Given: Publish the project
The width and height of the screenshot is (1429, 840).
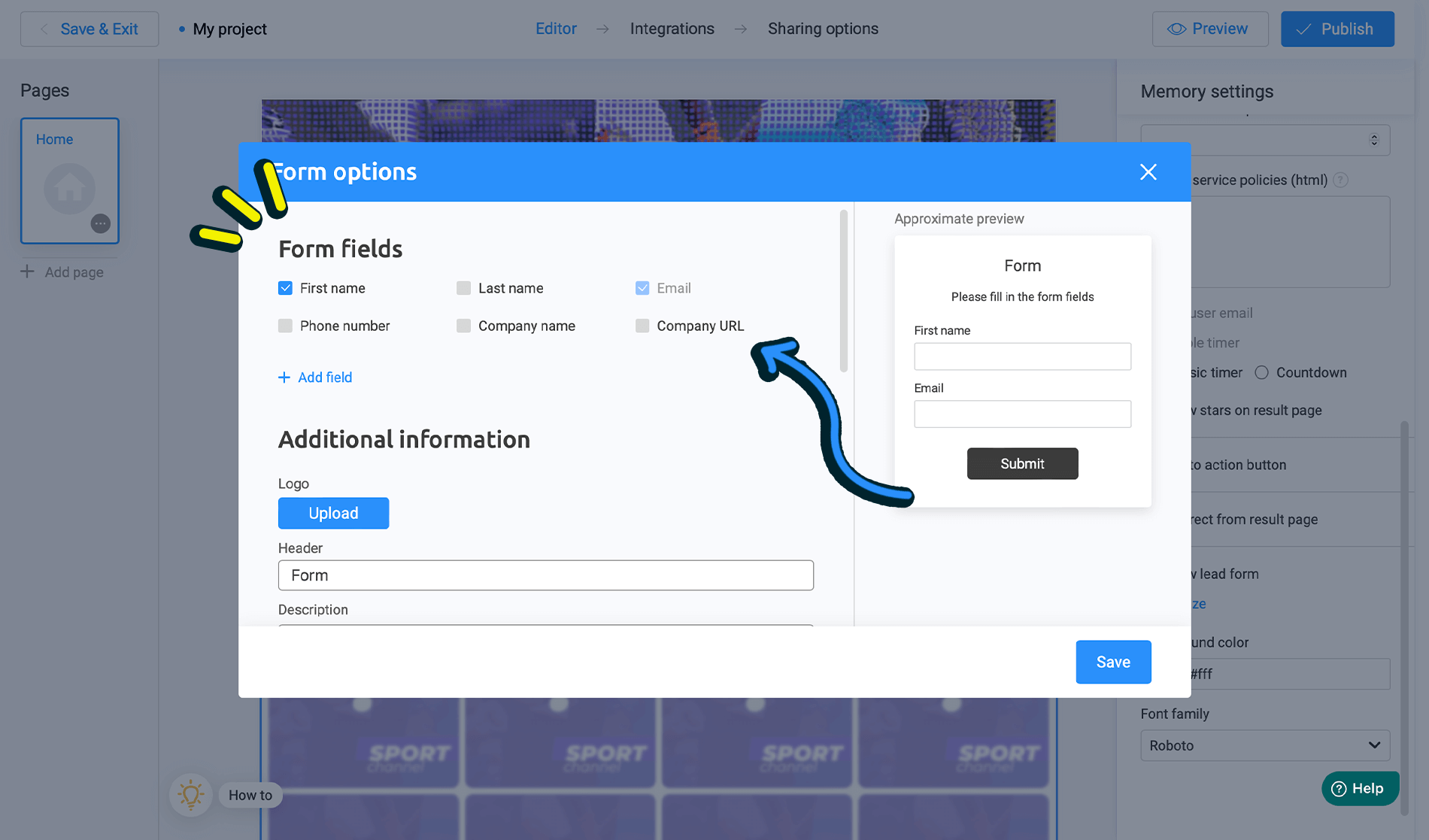Looking at the screenshot, I should click(1337, 29).
